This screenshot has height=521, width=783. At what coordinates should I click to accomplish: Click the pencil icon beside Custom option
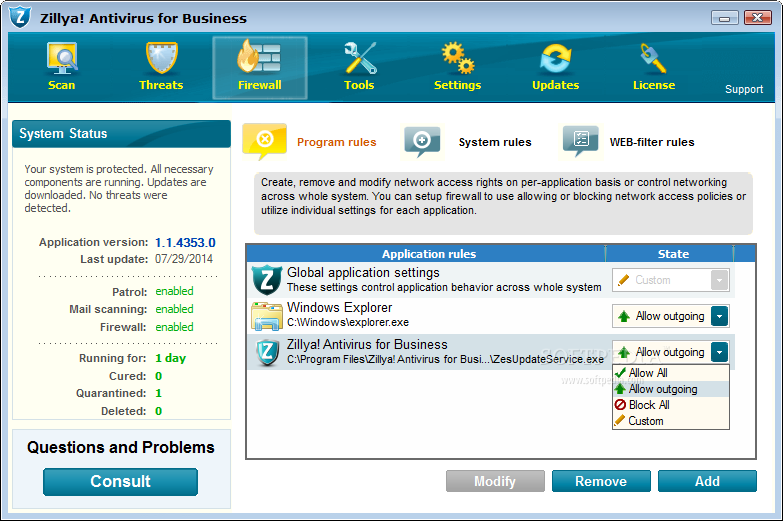[620, 421]
